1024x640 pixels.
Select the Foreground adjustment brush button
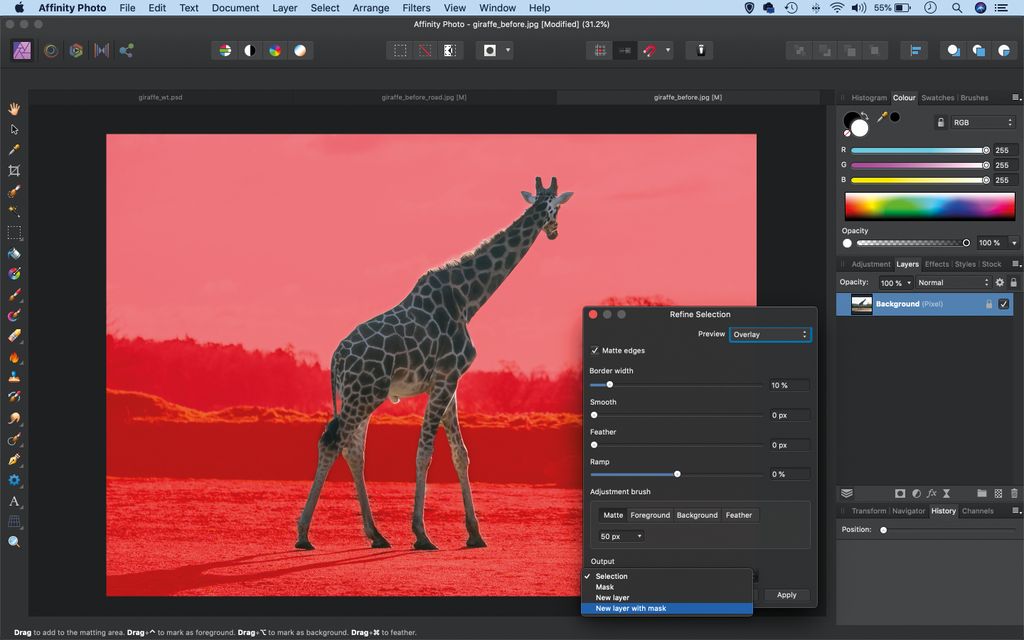[651, 515]
